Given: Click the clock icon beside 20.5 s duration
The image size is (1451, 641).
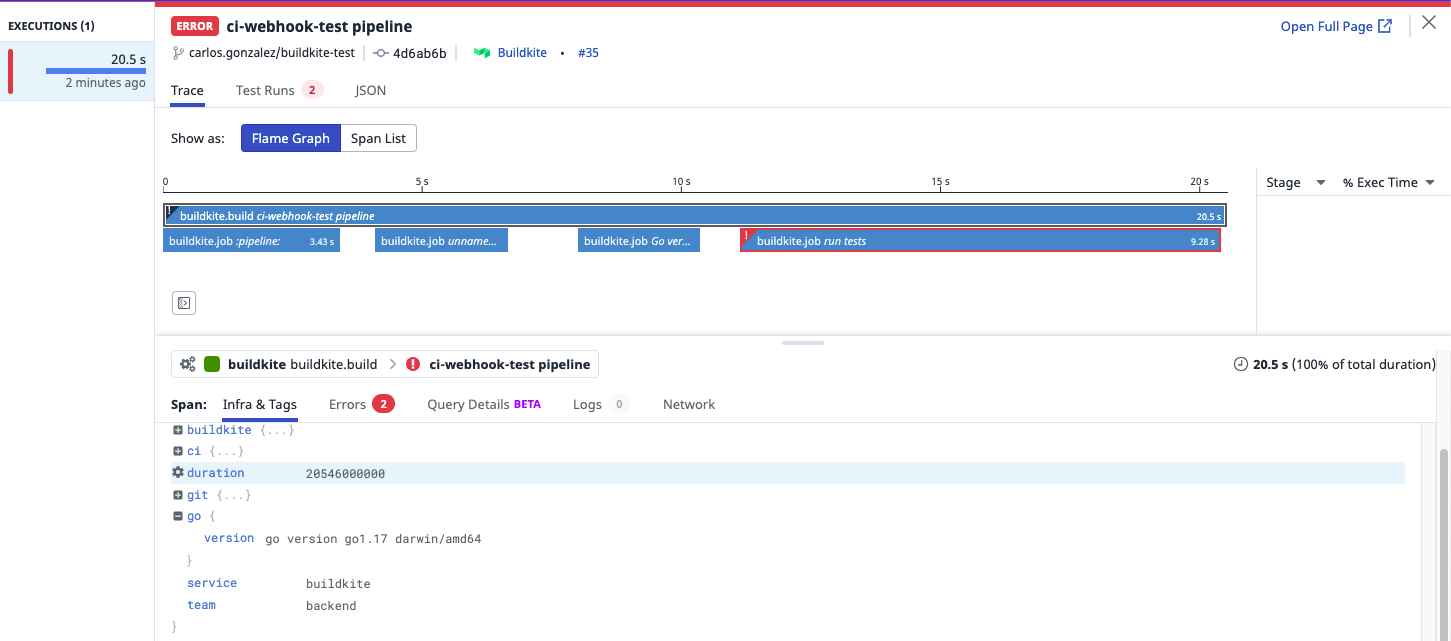Looking at the screenshot, I should 1241,365.
